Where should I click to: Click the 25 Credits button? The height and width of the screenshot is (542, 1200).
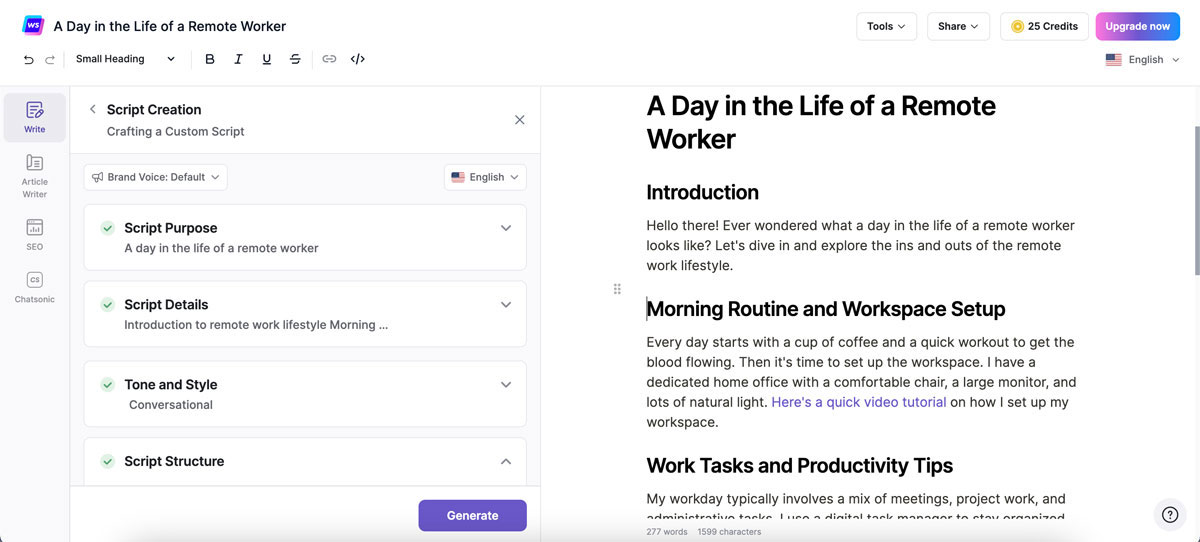[1044, 26]
